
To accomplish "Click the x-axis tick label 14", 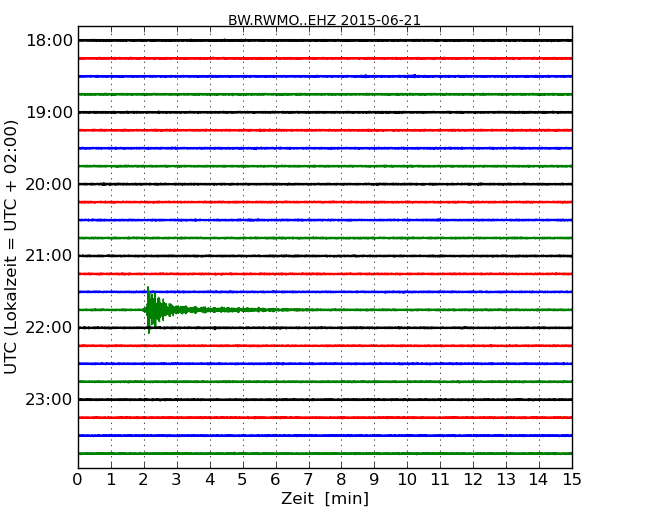I will coord(539,479).
